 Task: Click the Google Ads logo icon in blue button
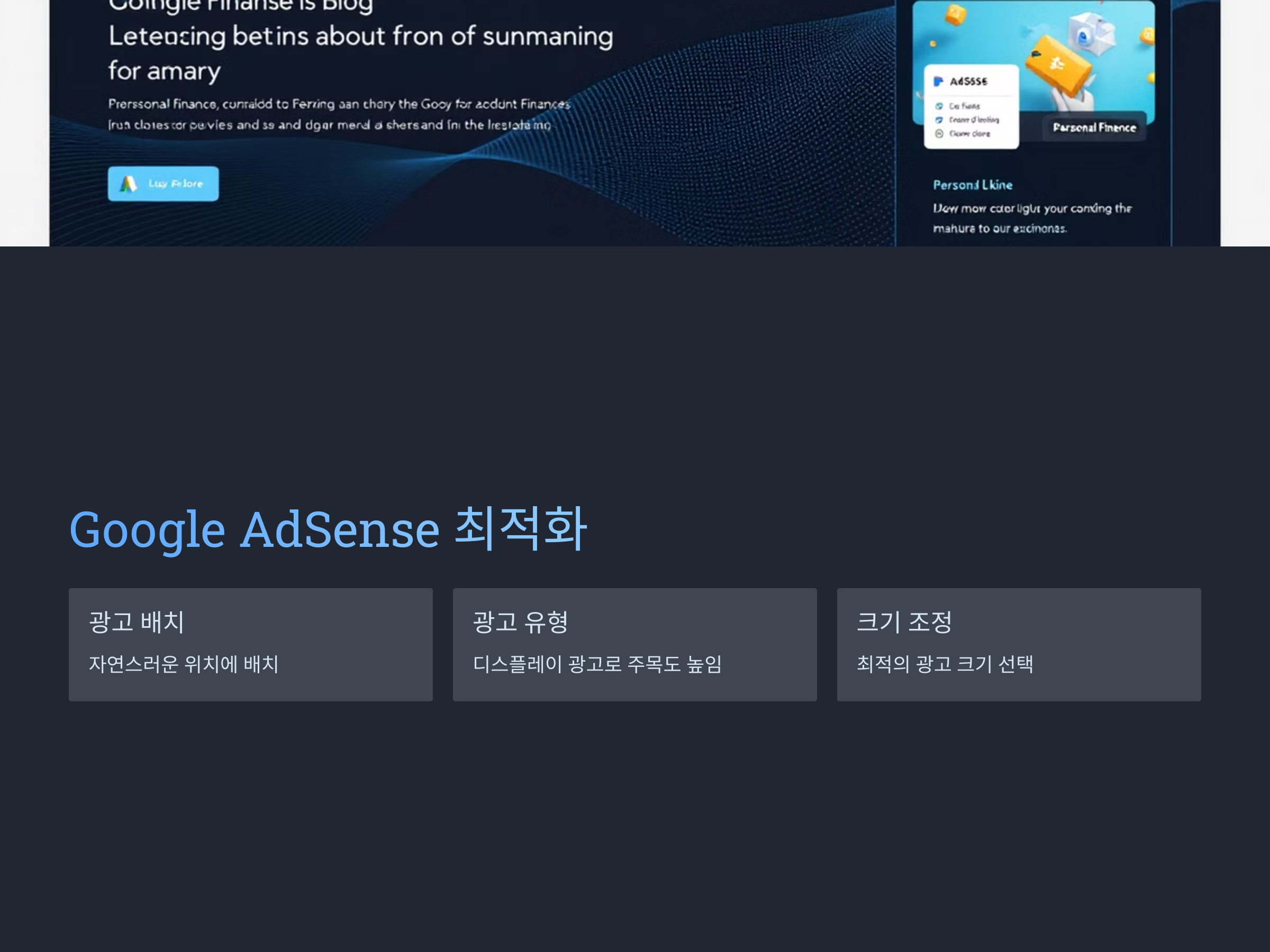pos(129,184)
